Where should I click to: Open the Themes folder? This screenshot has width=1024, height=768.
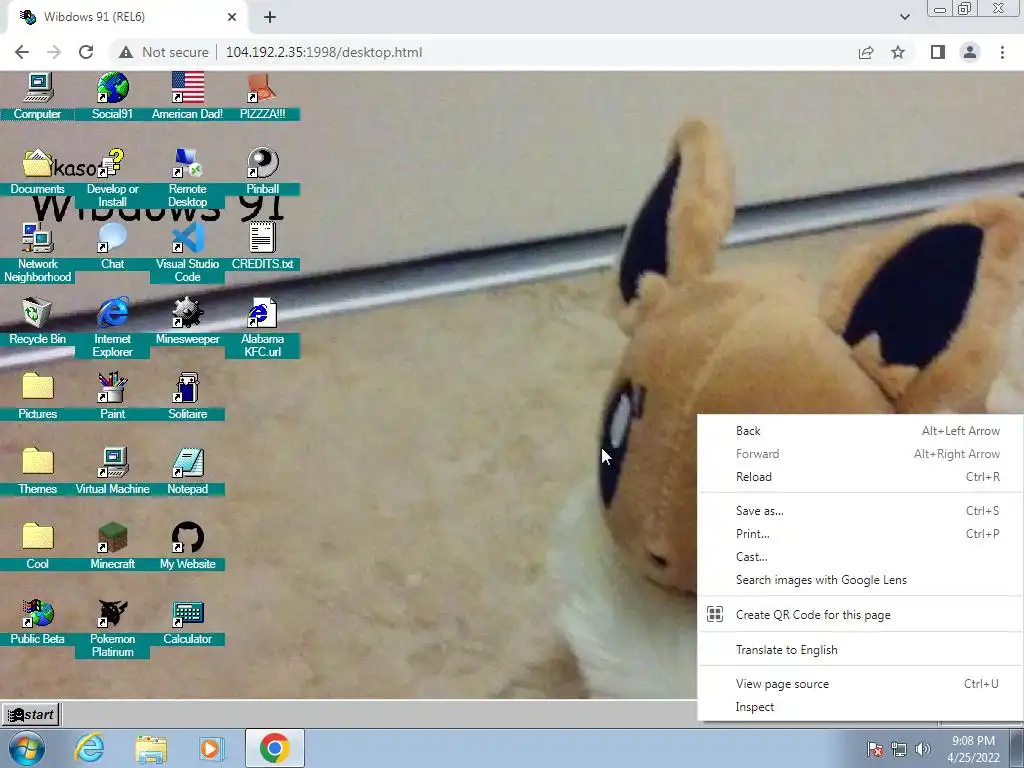[x=37, y=463]
